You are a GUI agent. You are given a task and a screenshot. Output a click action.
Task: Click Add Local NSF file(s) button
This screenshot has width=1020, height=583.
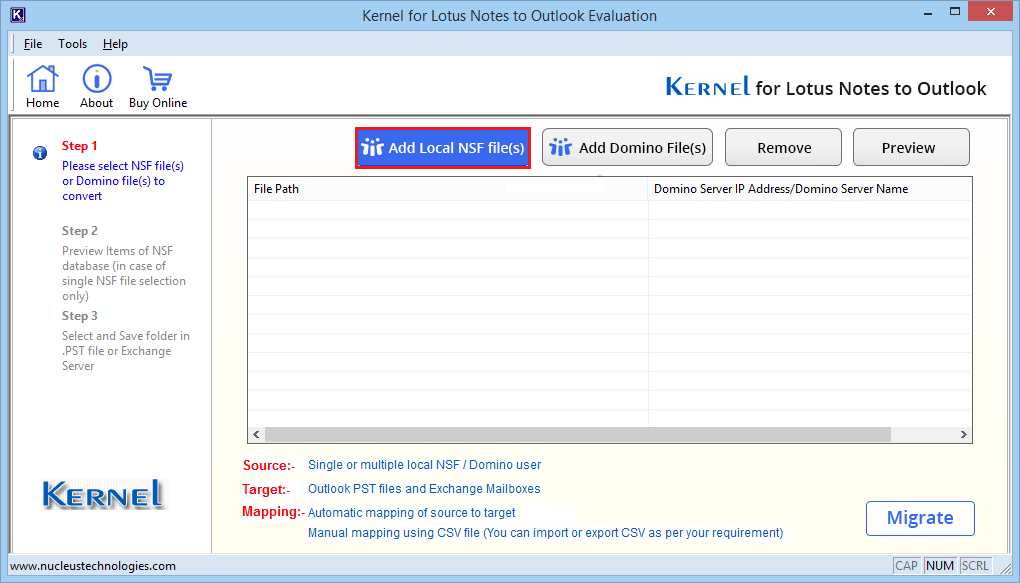point(443,148)
